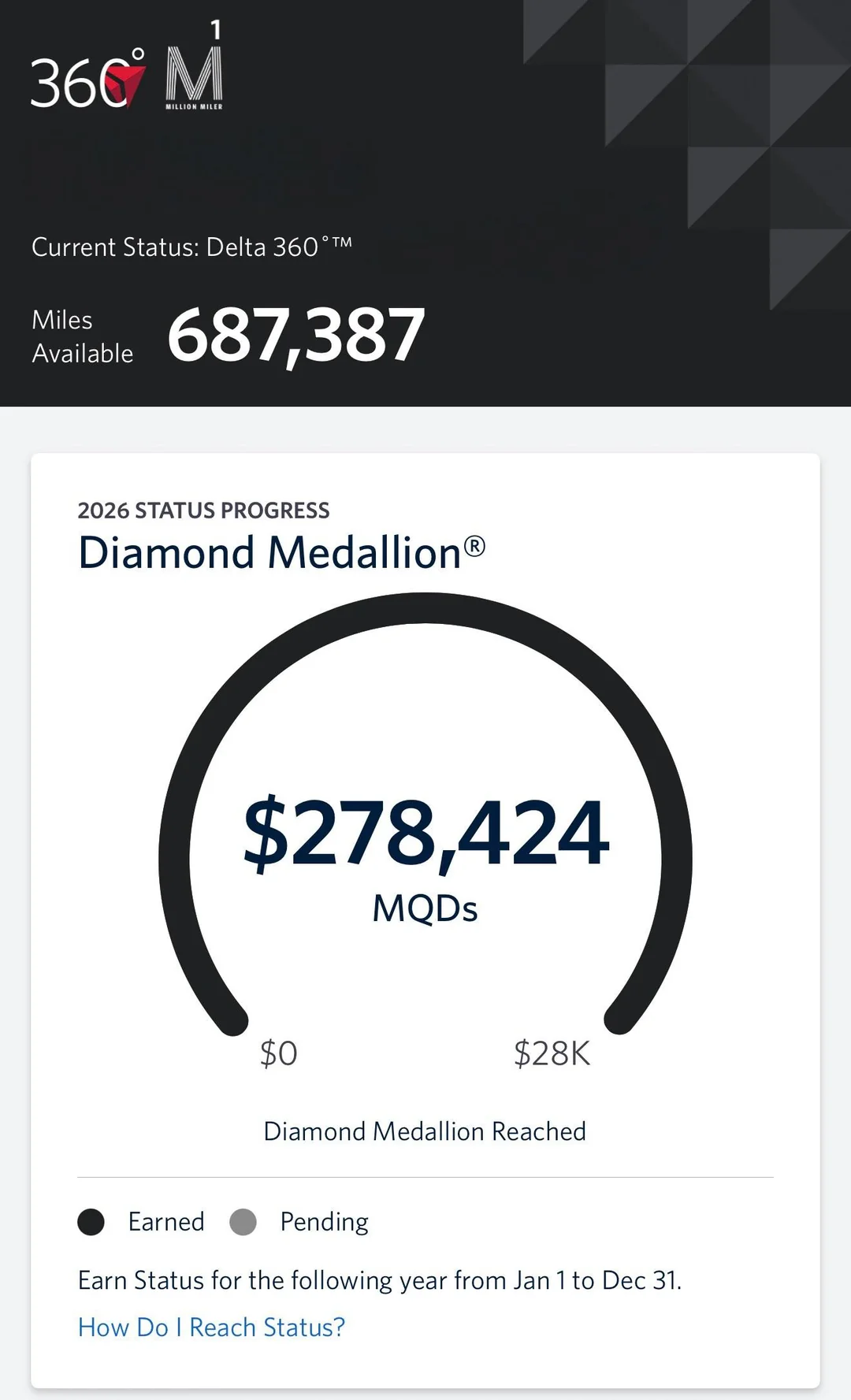
Task: Select the Earned legend label
Action: coord(166,1222)
